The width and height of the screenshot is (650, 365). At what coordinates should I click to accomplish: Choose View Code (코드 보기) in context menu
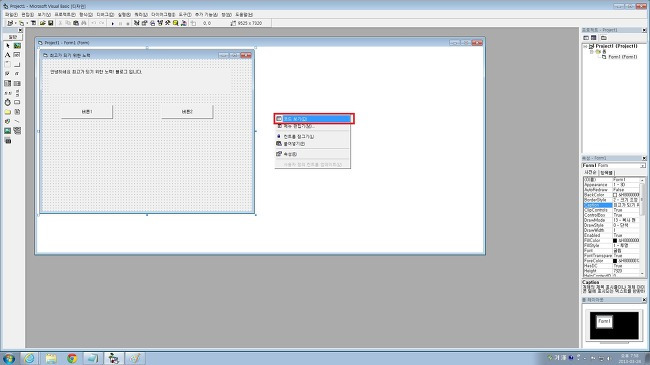(x=313, y=119)
